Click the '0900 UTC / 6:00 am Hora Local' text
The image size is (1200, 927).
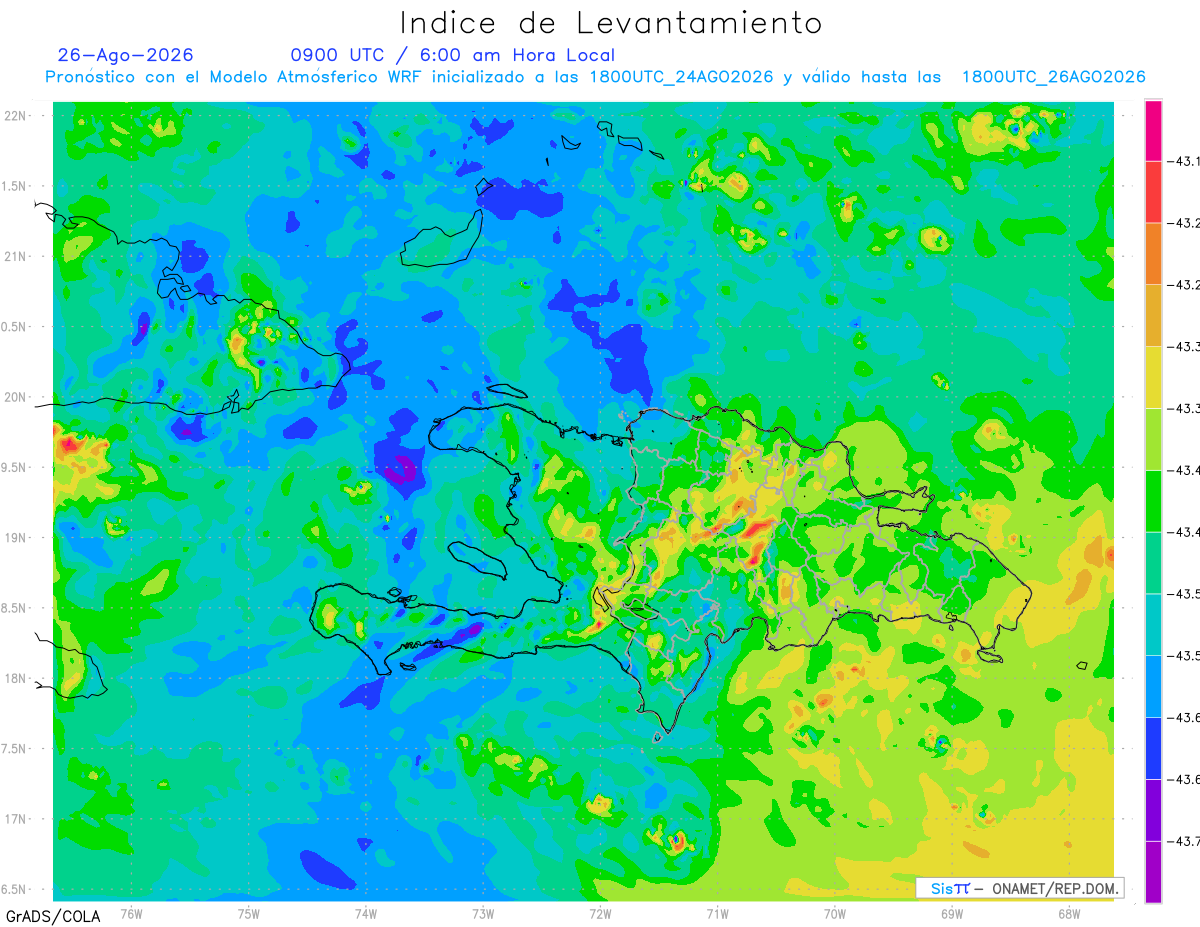(x=453, y=55)
